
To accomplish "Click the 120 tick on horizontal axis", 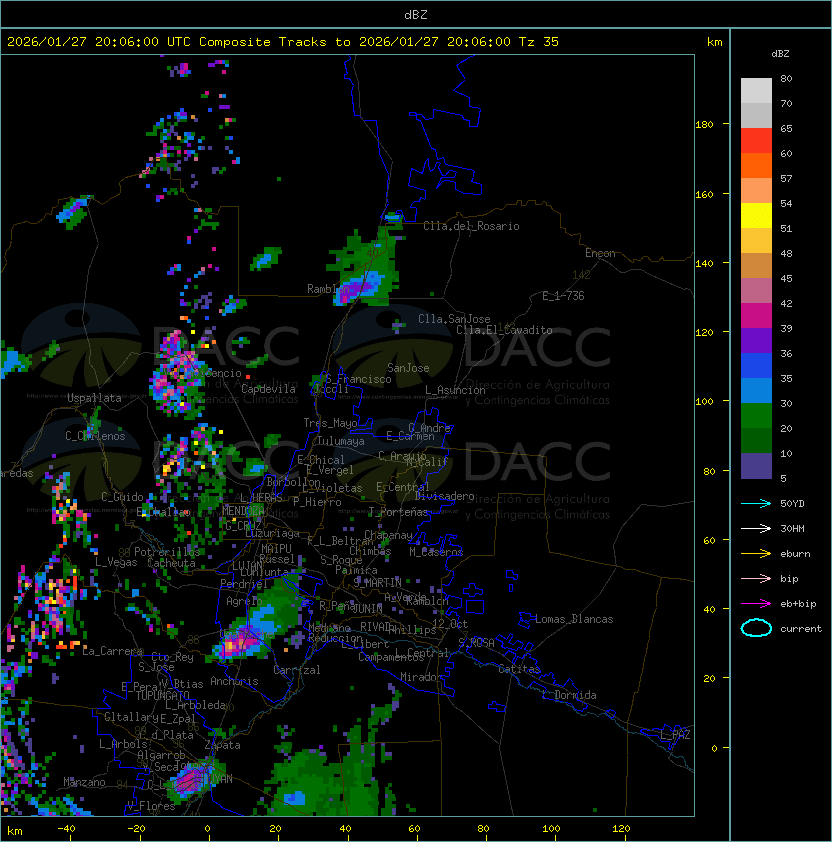I will pos(621,829).
